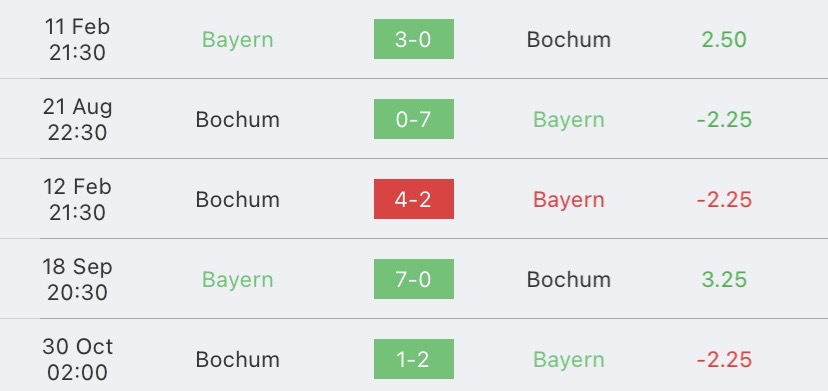Select Bayern in the 18 Sep match
Viewport: 828px width, 391px height.
click(x=238, y=280)
